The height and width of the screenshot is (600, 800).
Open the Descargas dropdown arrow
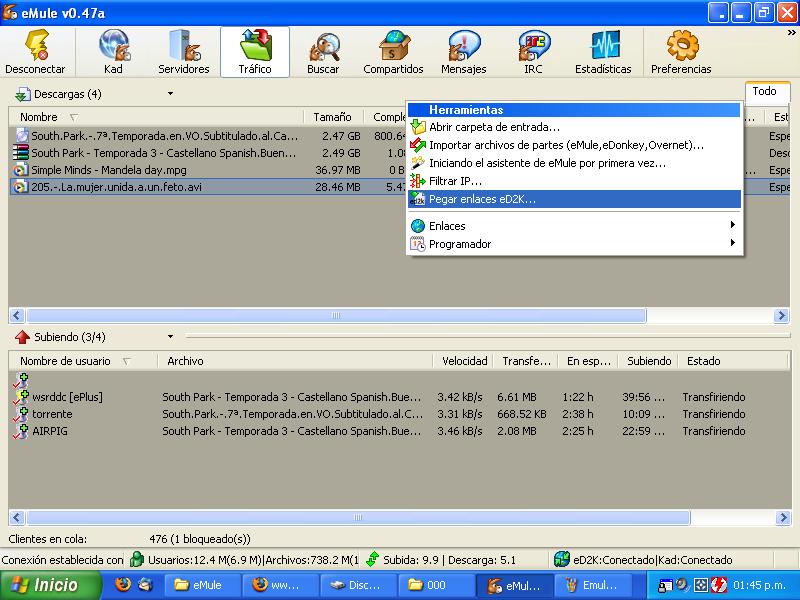(x=170, y=94)
